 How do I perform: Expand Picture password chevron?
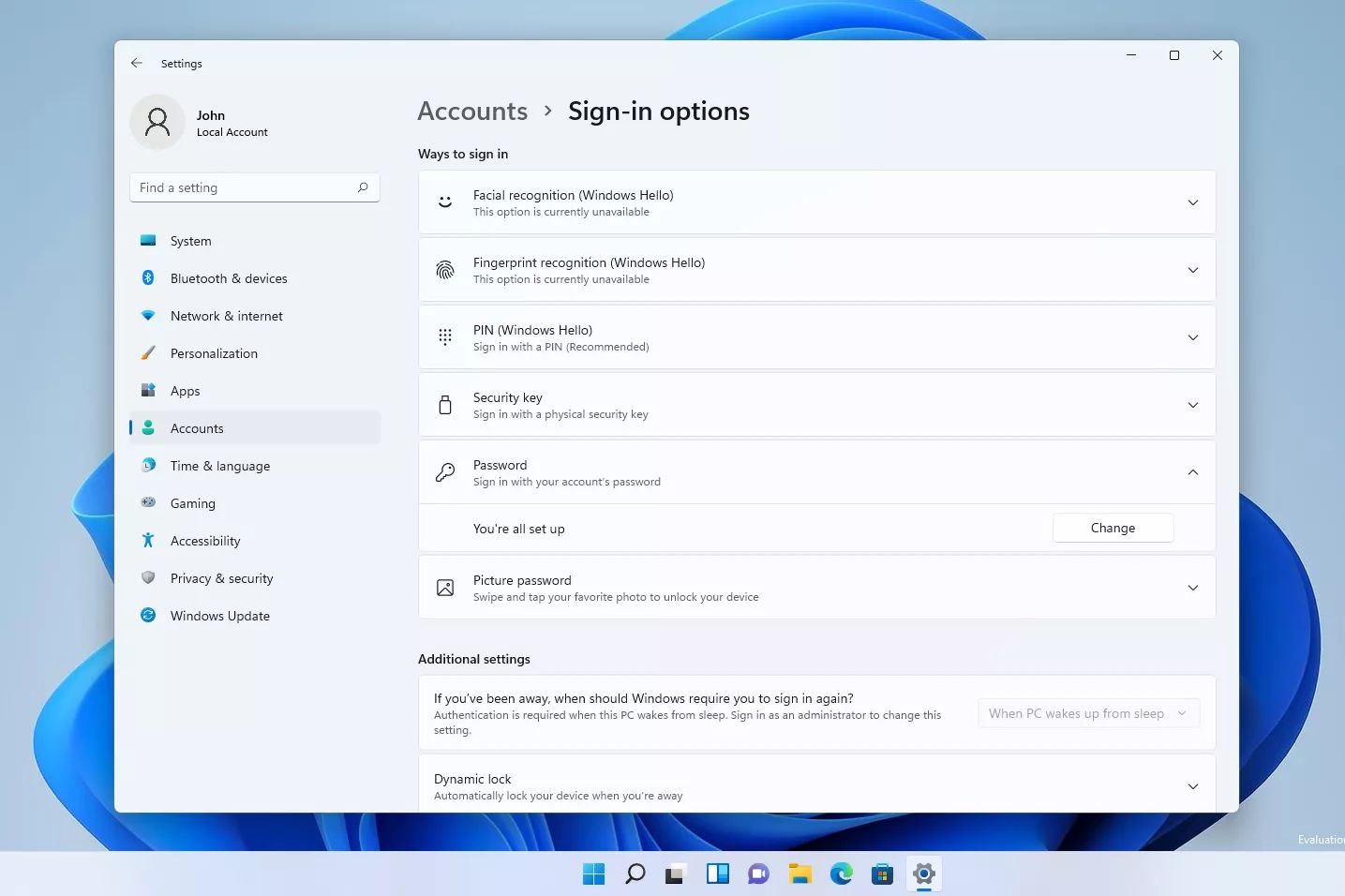pos(1193,588)
